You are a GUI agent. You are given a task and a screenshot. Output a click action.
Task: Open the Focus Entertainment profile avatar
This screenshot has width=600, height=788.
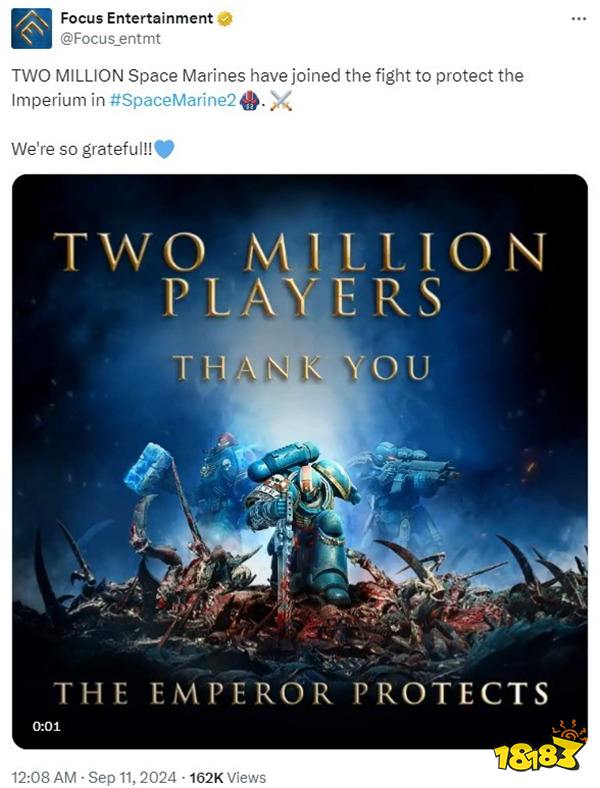click(x=31, y=29)
